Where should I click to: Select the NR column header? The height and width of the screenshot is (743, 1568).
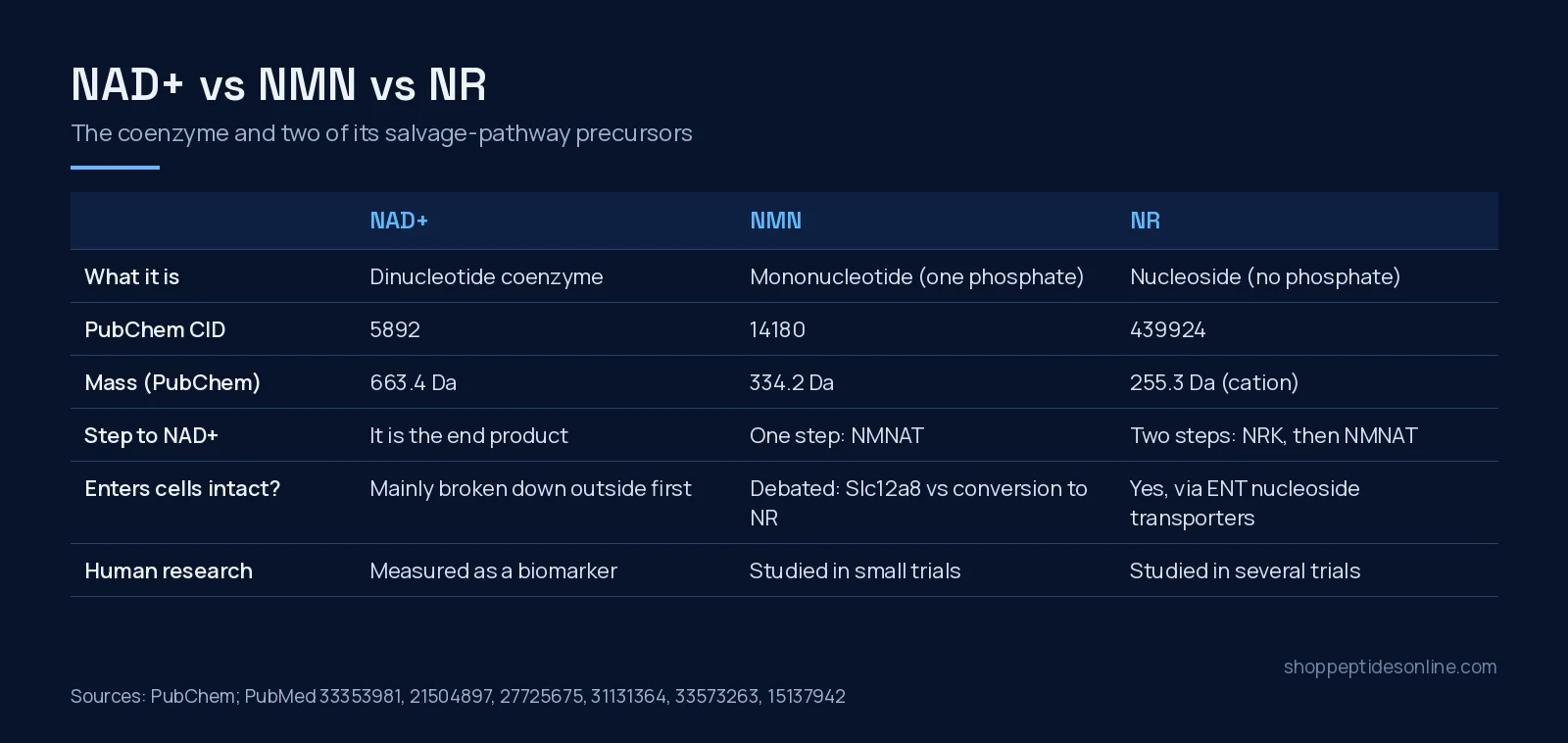pyautogui.click(x=1145, y=221)
